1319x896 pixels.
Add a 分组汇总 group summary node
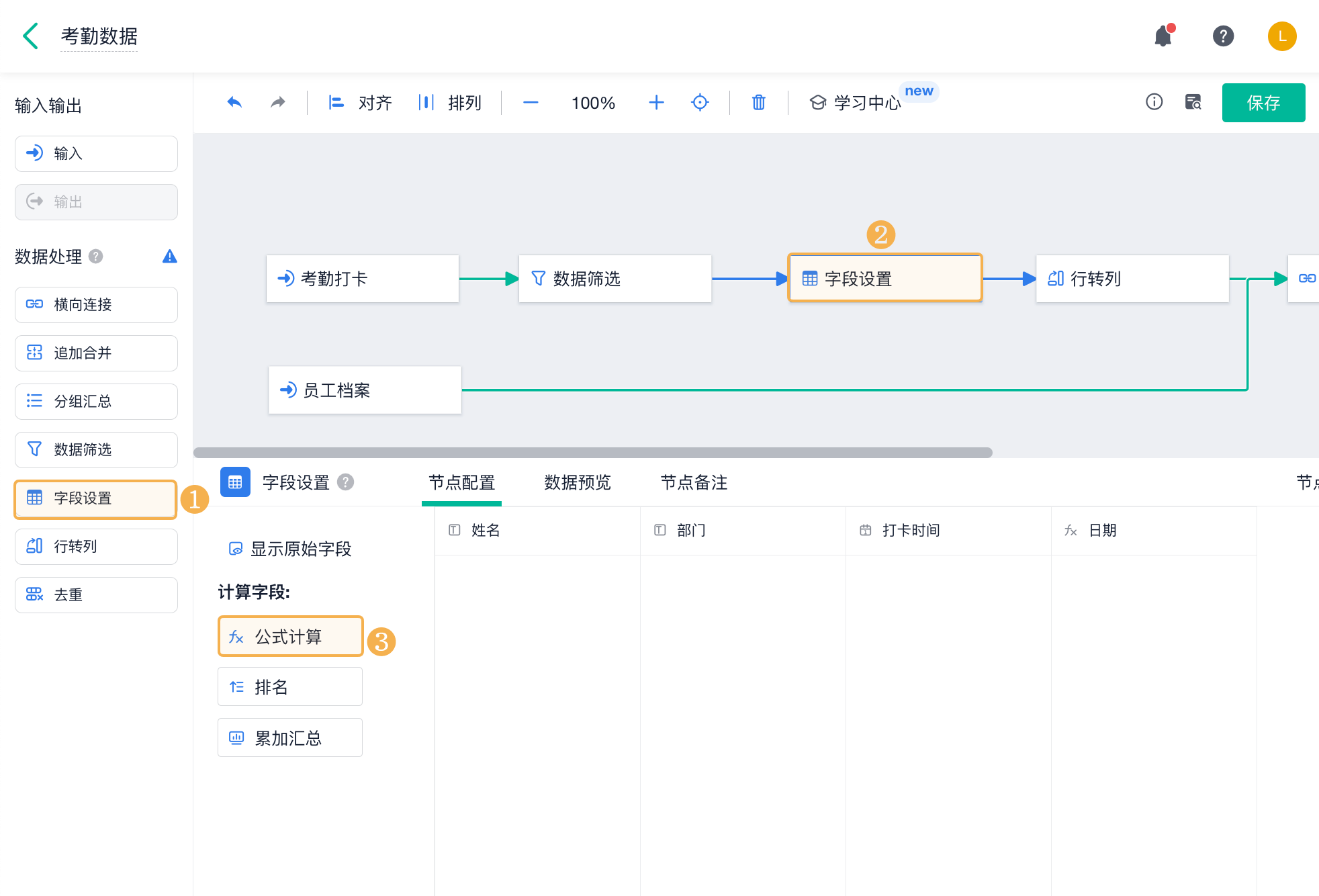tap(96, 402)
